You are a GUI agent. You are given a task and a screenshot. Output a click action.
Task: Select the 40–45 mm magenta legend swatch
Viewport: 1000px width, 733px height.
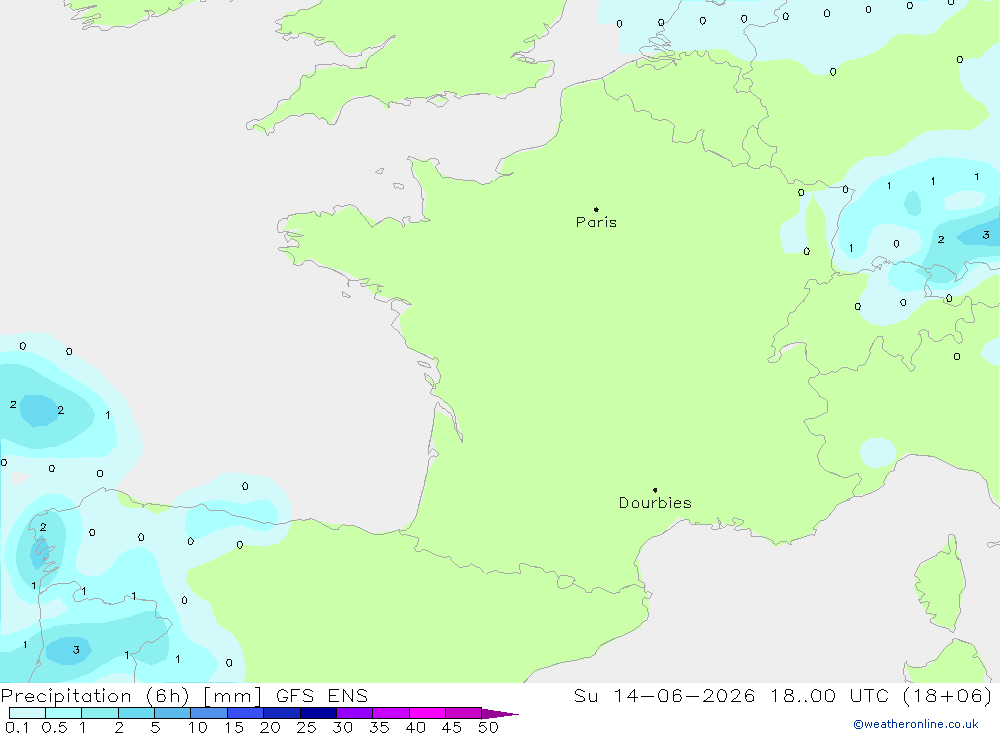coord(427,713)
